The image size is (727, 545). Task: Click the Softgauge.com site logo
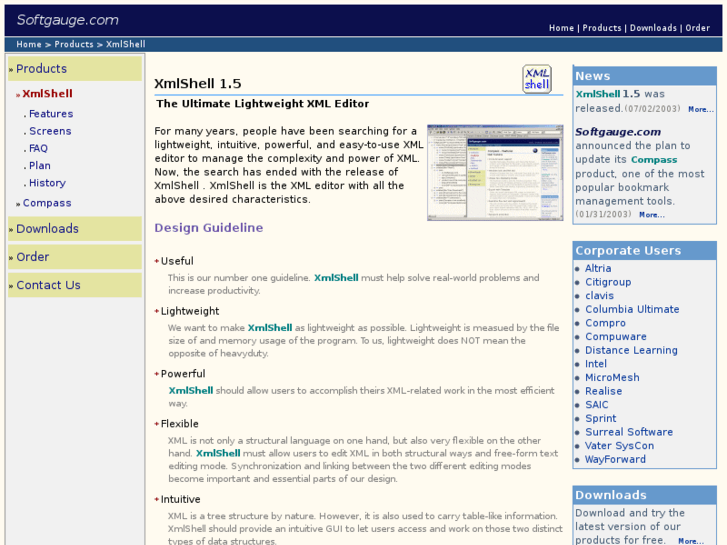click(68, 20)
